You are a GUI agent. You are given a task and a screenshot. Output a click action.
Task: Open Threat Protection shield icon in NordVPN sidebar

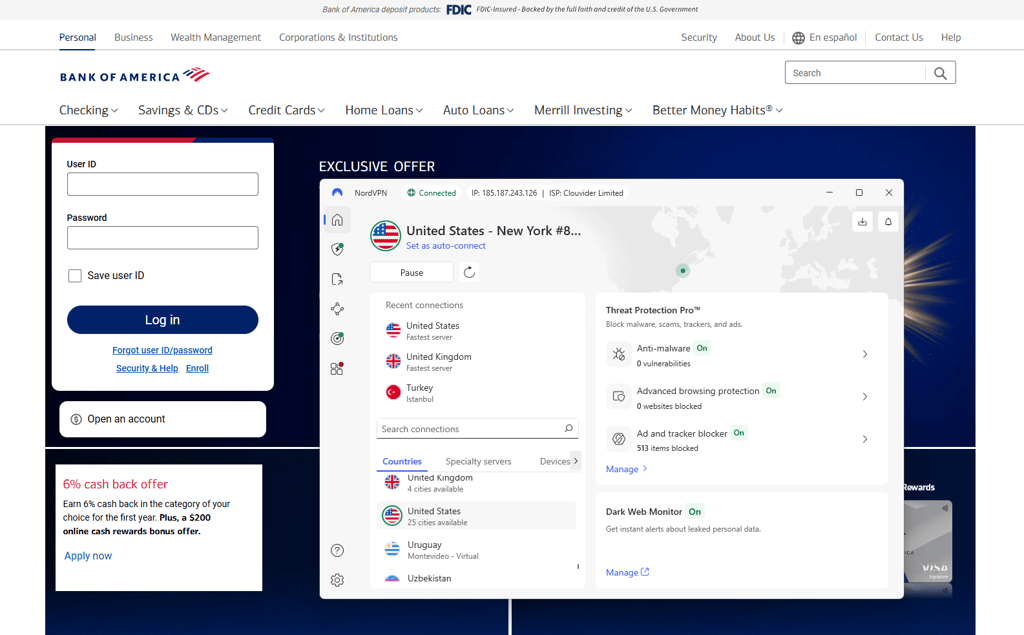[x=337, y=249]
